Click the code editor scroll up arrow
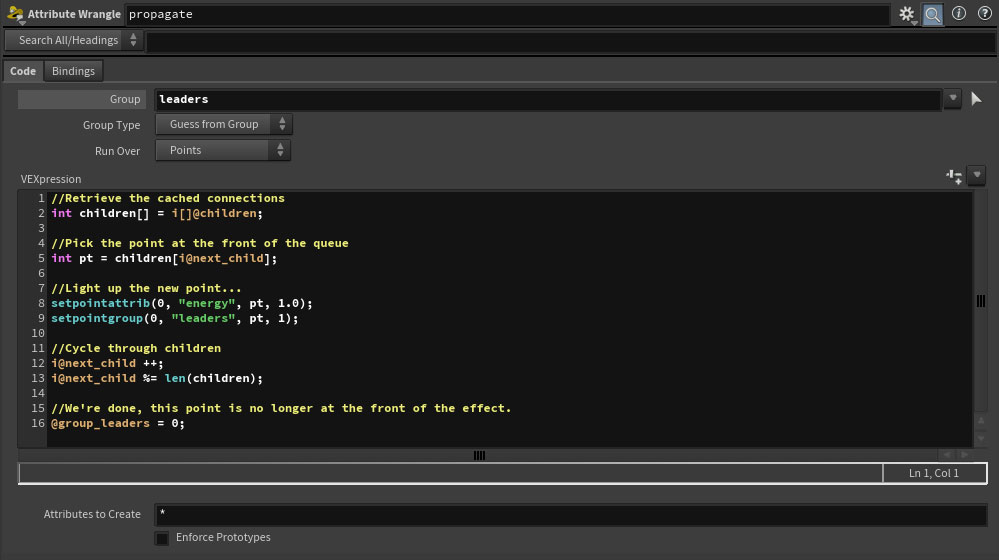This screenshot has height=560, width=999. click(981, 420)
